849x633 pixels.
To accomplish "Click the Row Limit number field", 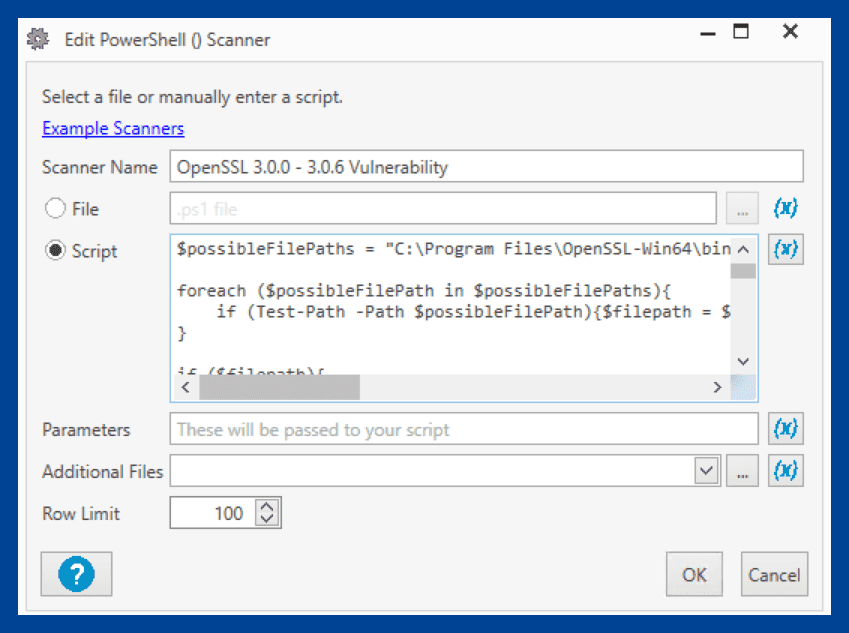I will 213,513.
